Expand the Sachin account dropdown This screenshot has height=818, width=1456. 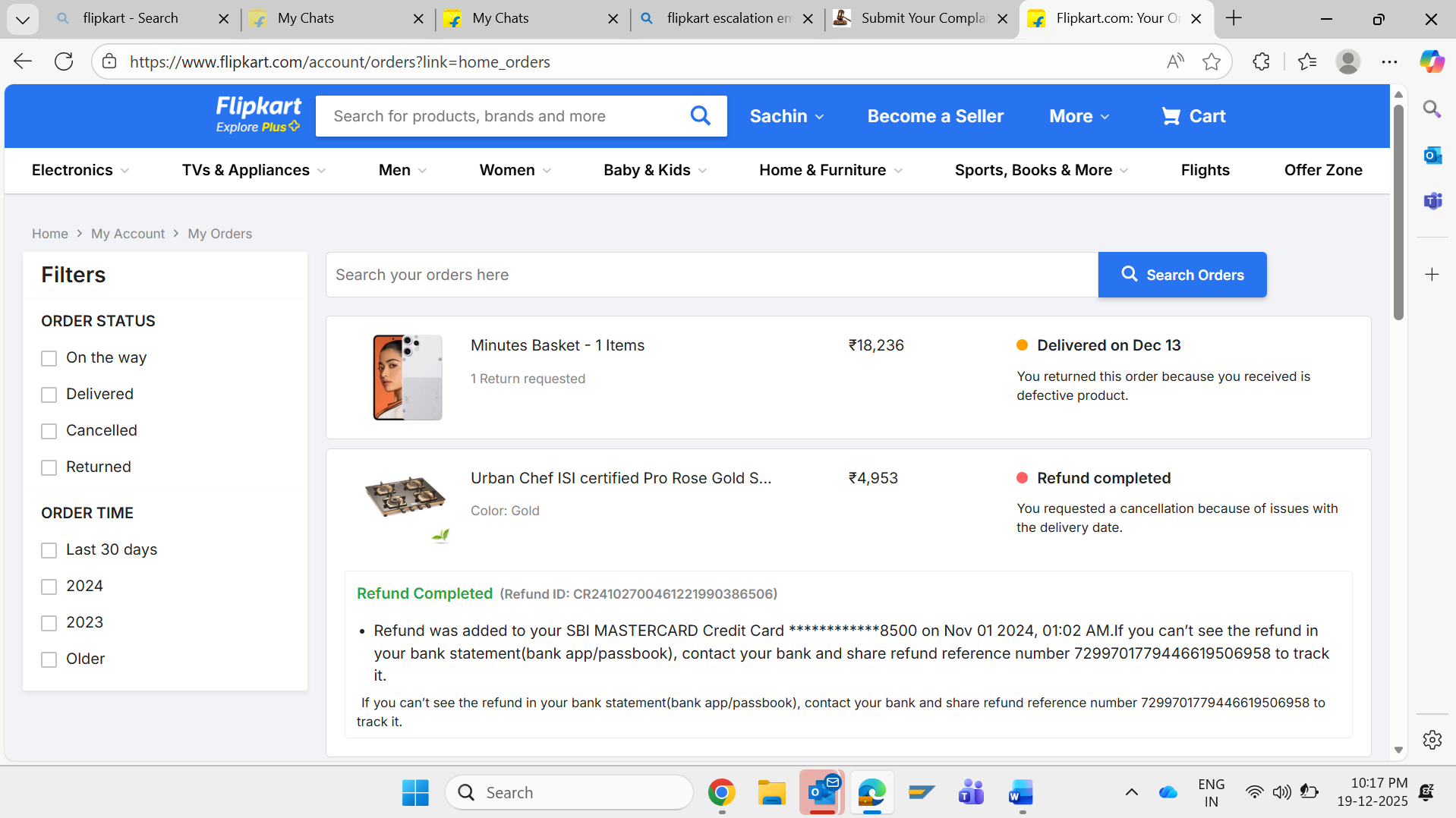pyautogui.click(x=786, y=116)
